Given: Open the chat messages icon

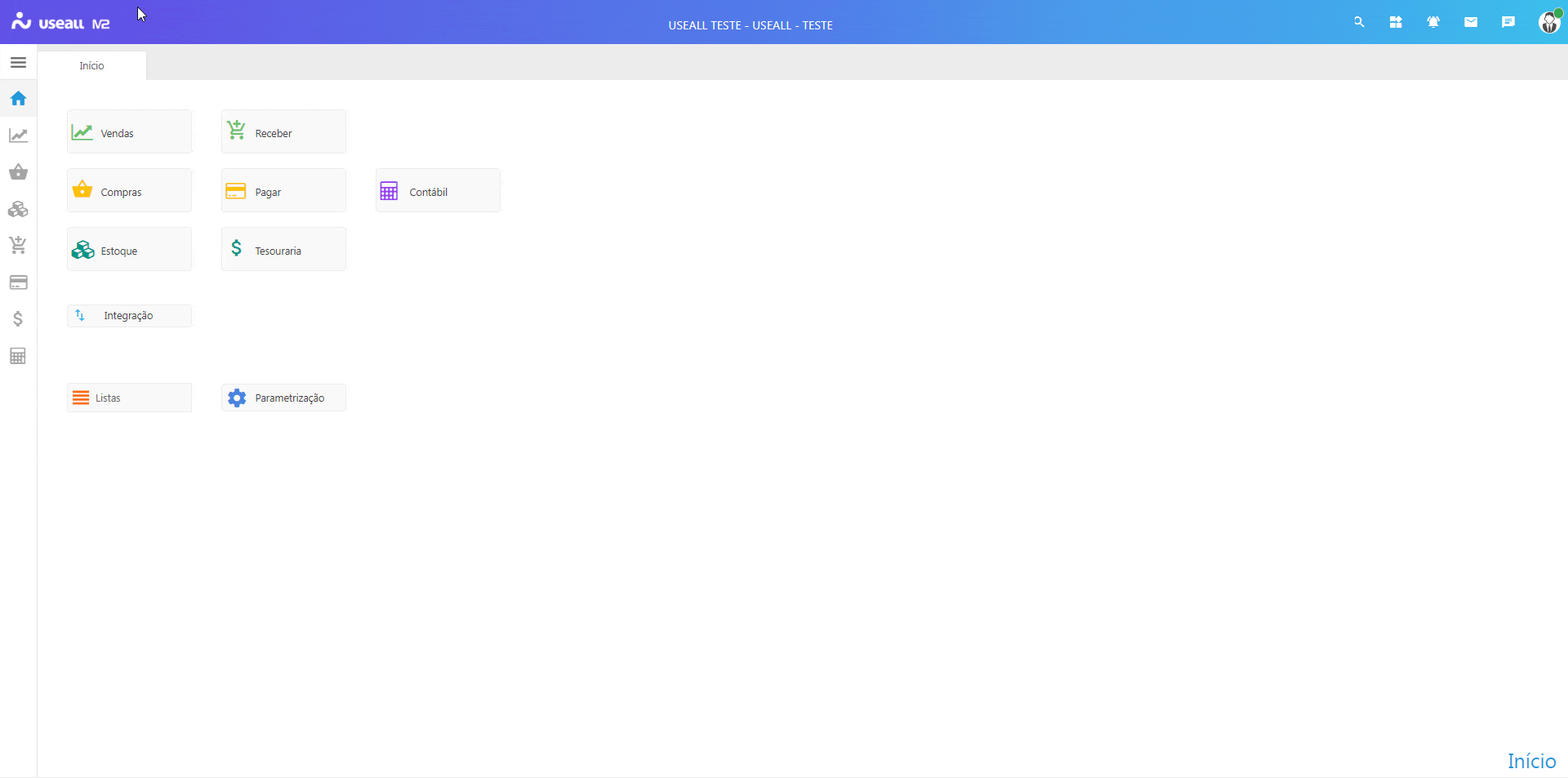Looking at the screenshot, I should [1508, 22].
